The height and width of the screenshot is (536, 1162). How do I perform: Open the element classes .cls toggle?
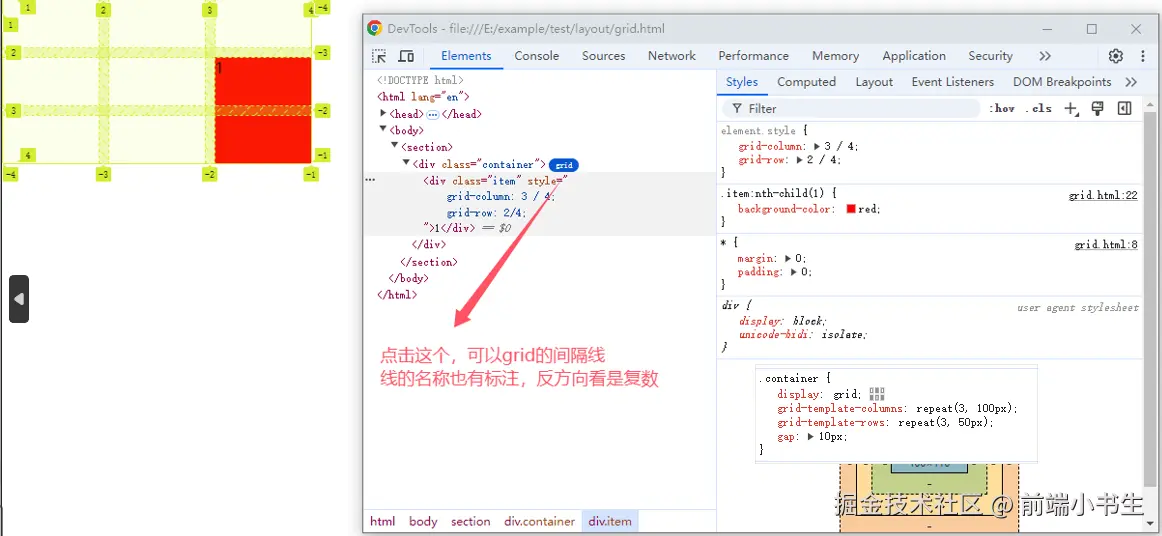coord(1038,108)
